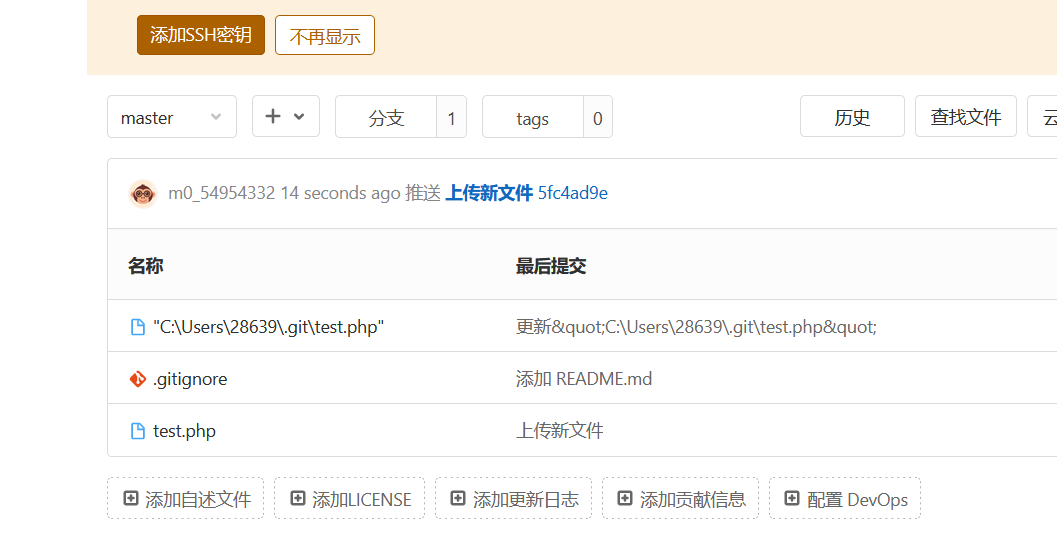Open the master branch dropdown
The width and height of the screenshot is (1057, 559).
[x=172, y=117]
